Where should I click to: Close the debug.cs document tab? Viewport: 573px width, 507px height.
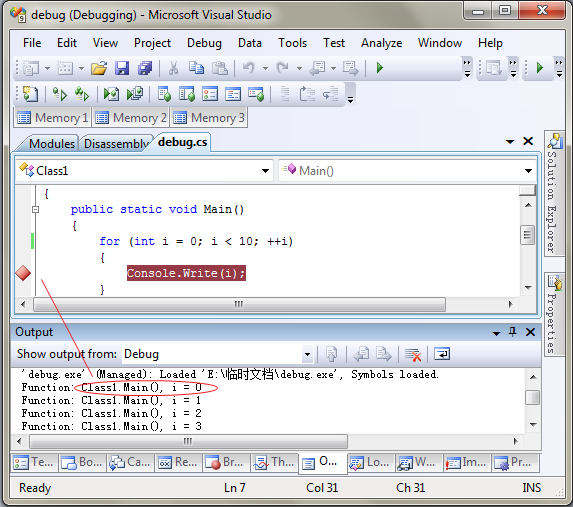coord(528,141)
